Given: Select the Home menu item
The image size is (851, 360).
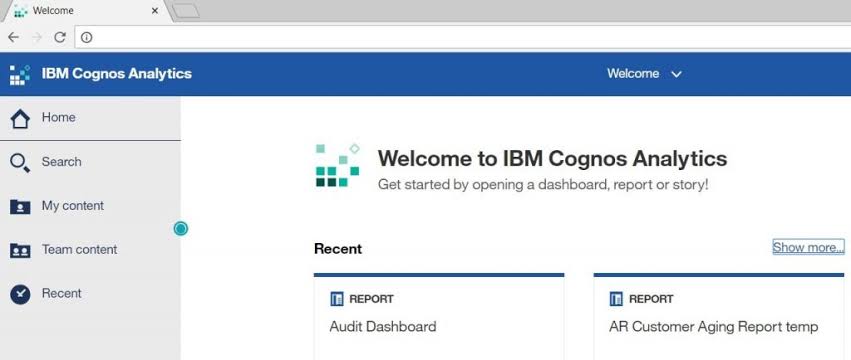Looking at the screenshot, I should click(x=90, y=118).
